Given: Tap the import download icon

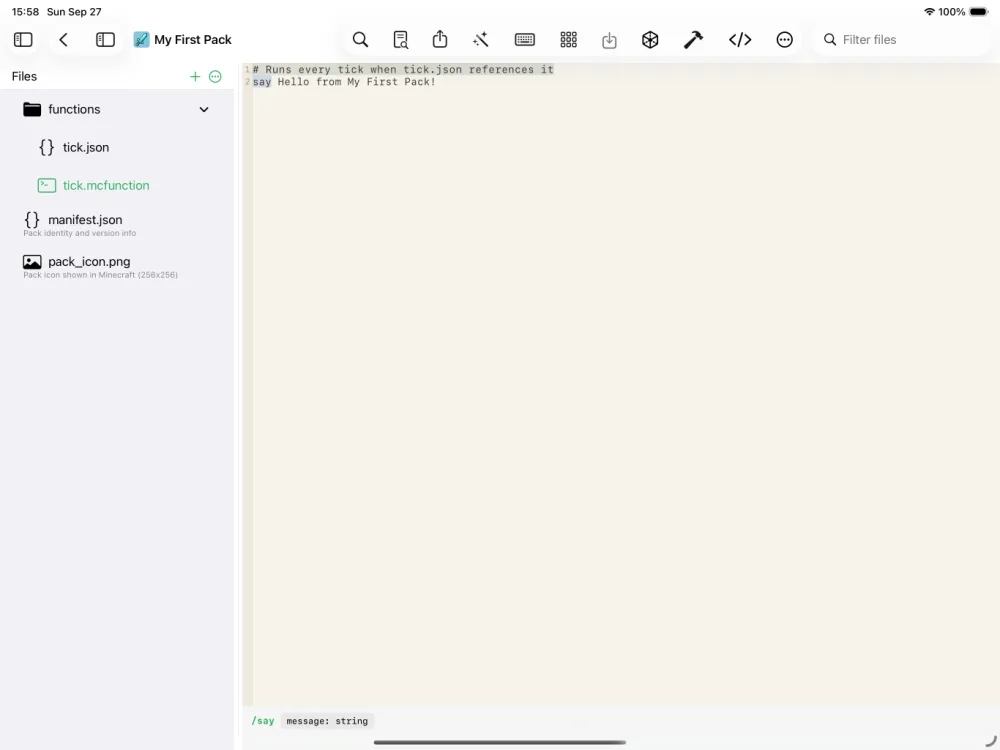Looking at the screenshot, I should 609,40.
